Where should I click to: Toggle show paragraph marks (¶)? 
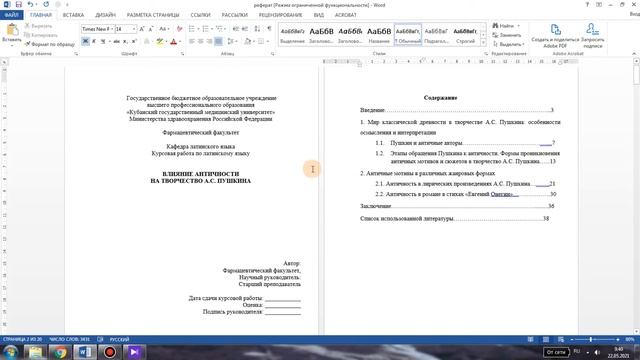(269, 29)
